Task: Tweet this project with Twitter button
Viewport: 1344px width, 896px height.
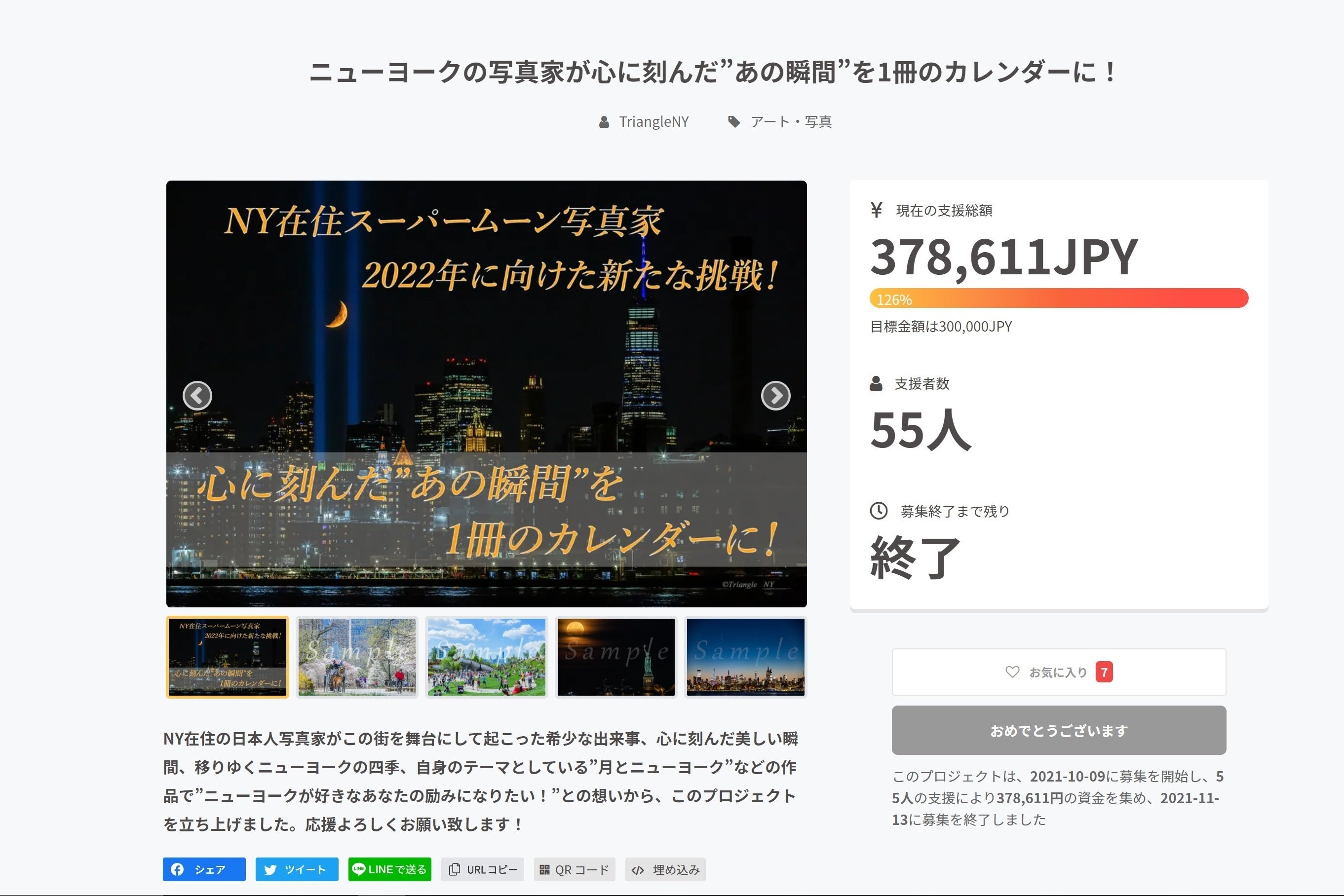Action: click(296, 869)
